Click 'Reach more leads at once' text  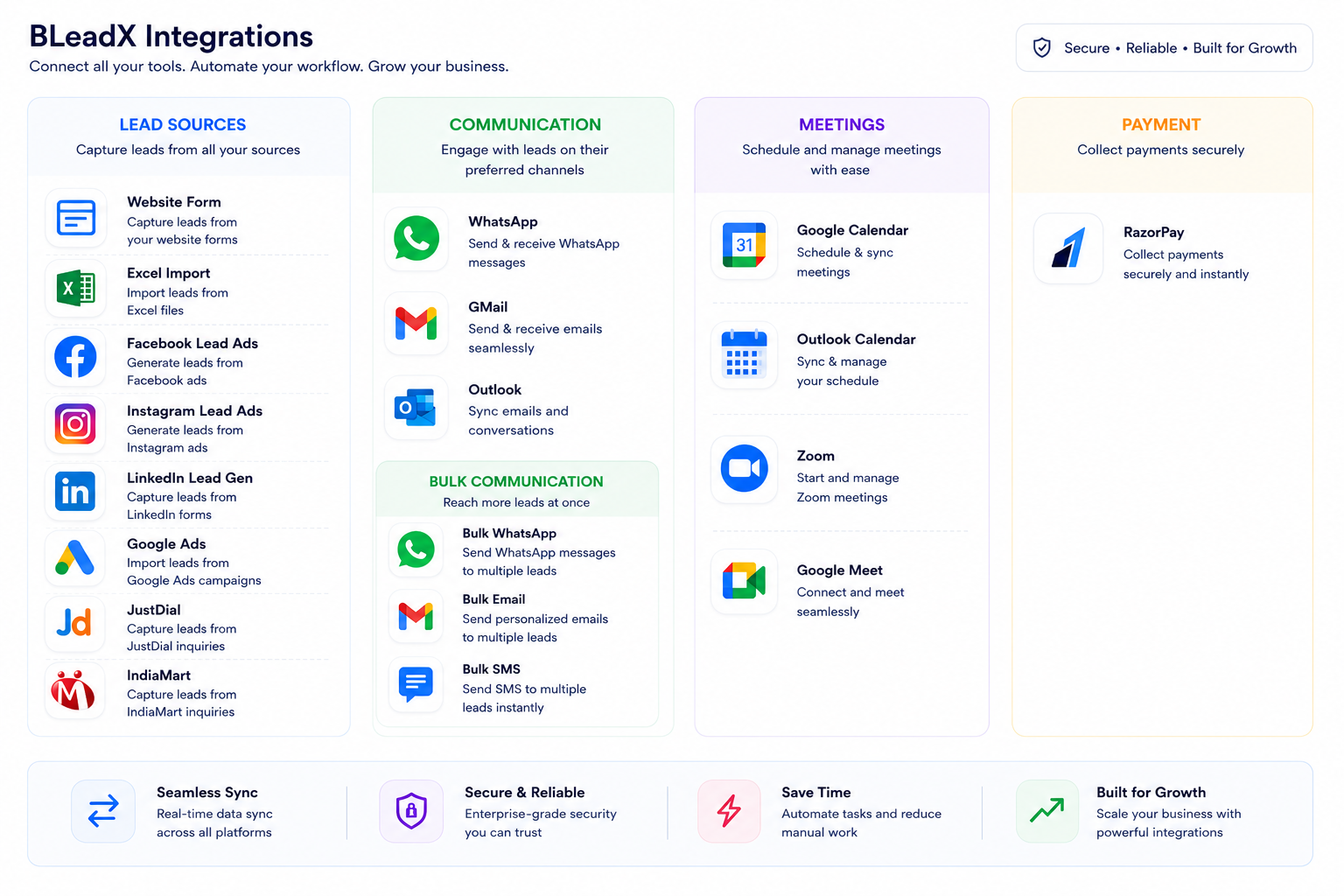[516, 502]
